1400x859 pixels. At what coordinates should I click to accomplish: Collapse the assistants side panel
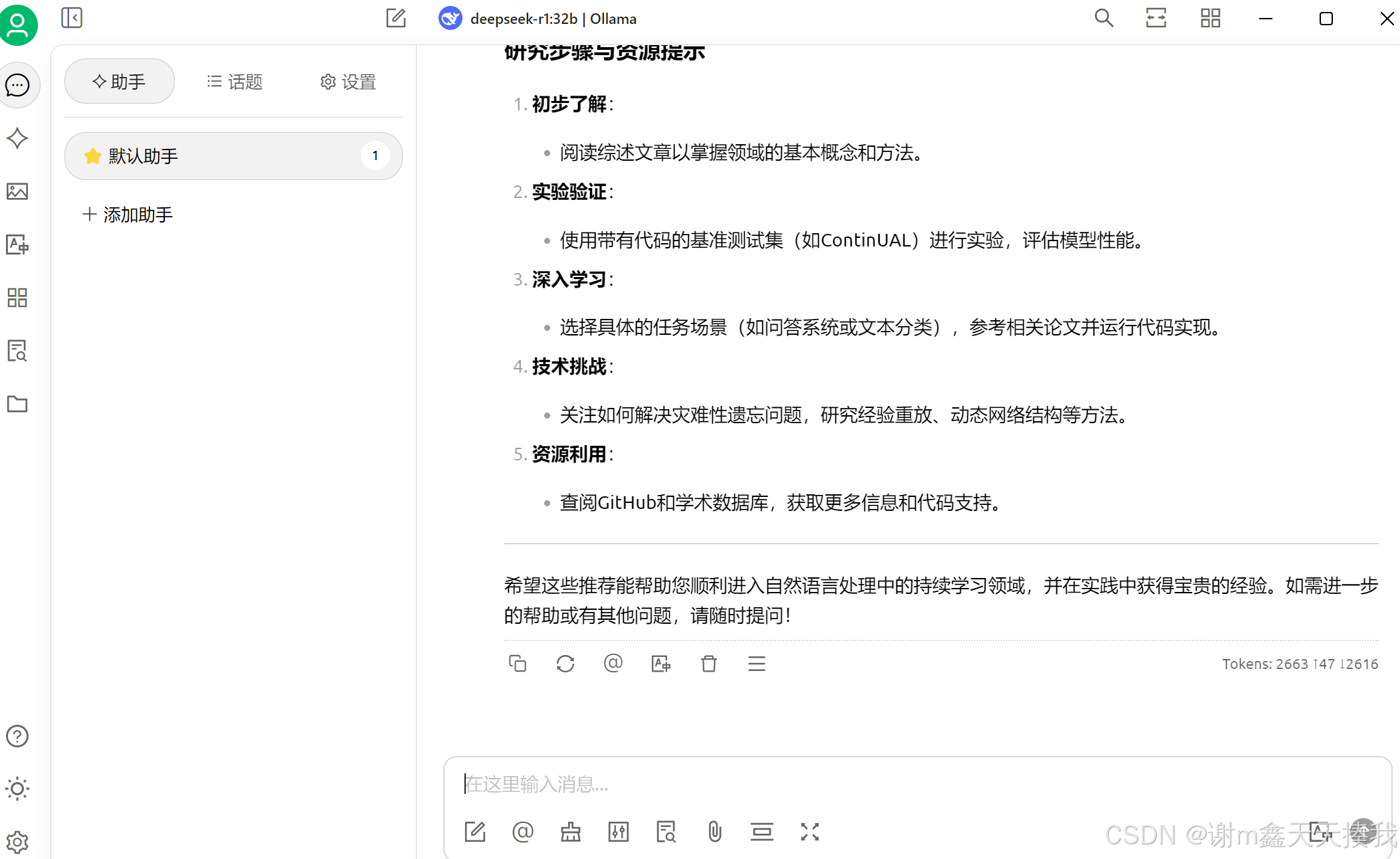[72, 18]
